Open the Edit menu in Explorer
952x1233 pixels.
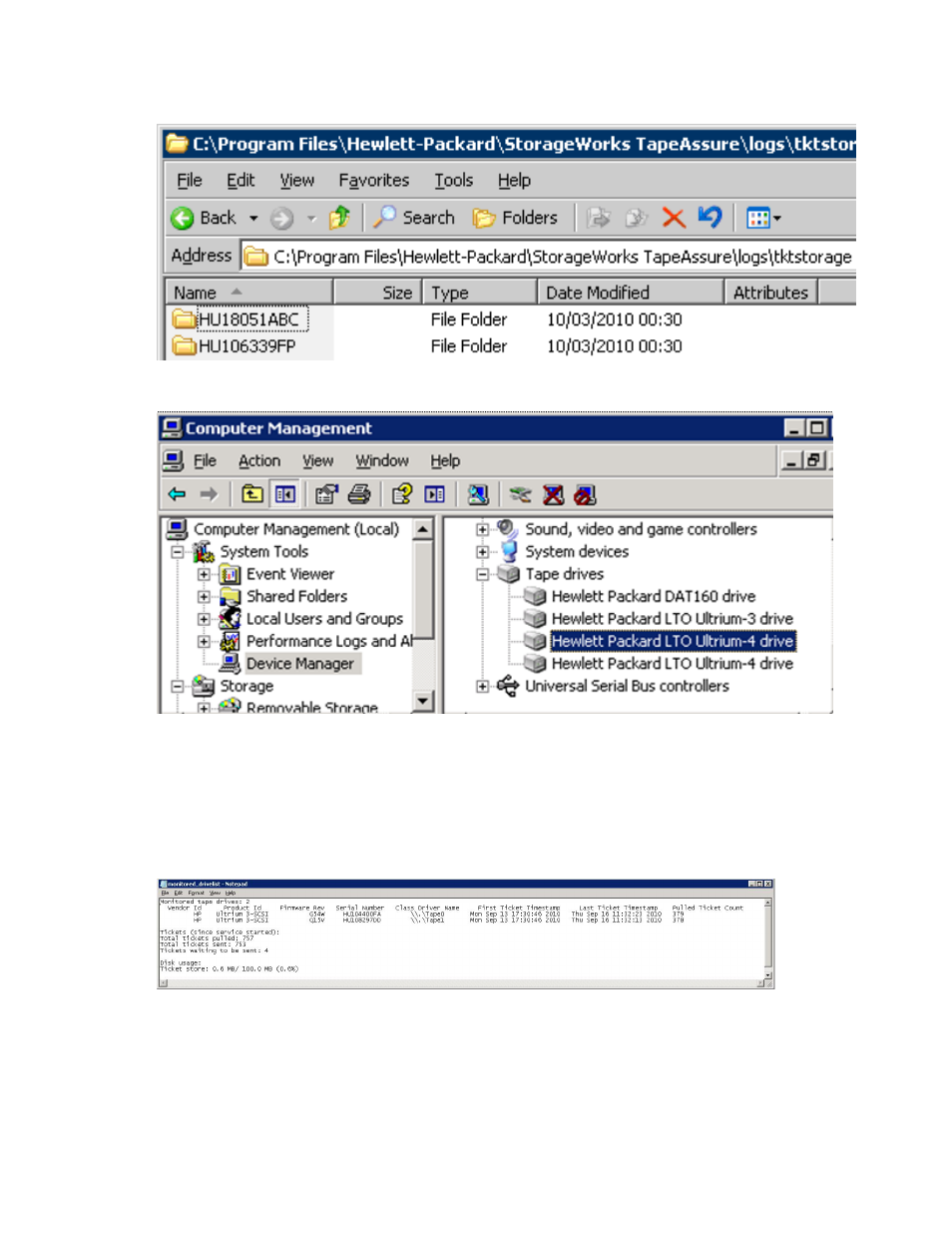[x=240, y=181]
